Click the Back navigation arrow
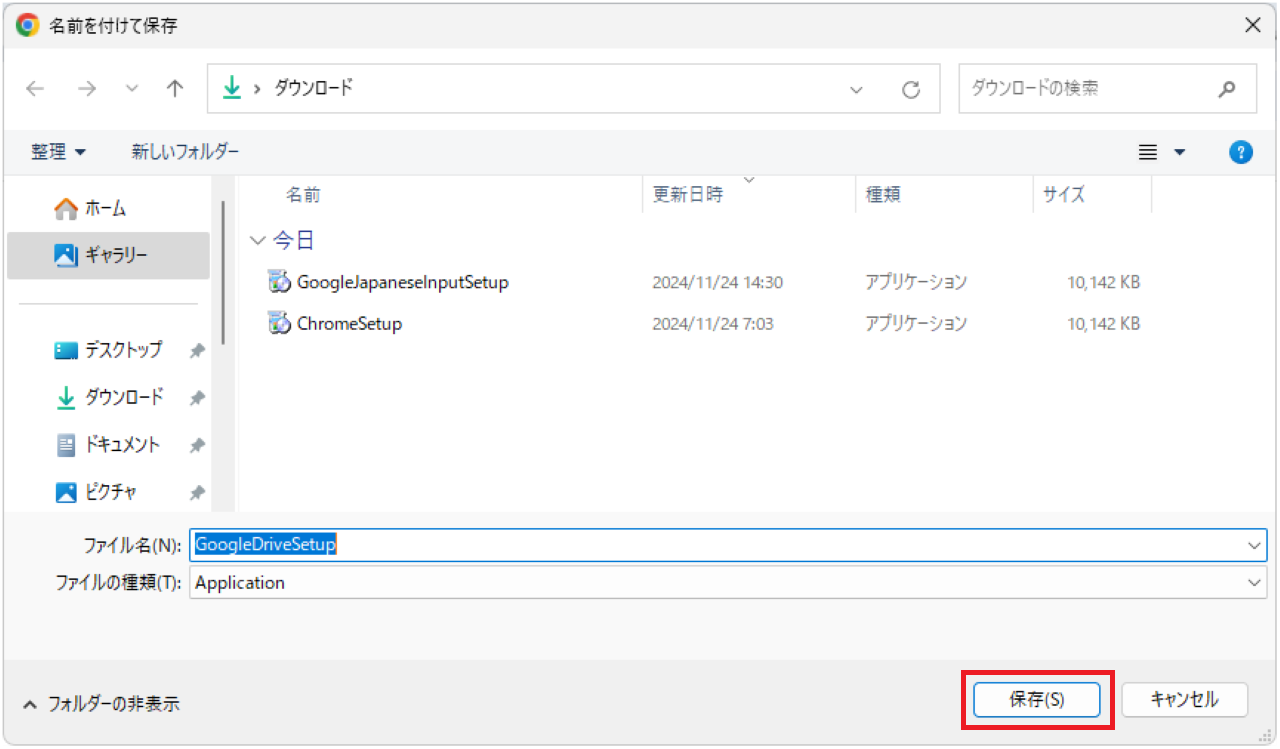 [x=36, y=89]
